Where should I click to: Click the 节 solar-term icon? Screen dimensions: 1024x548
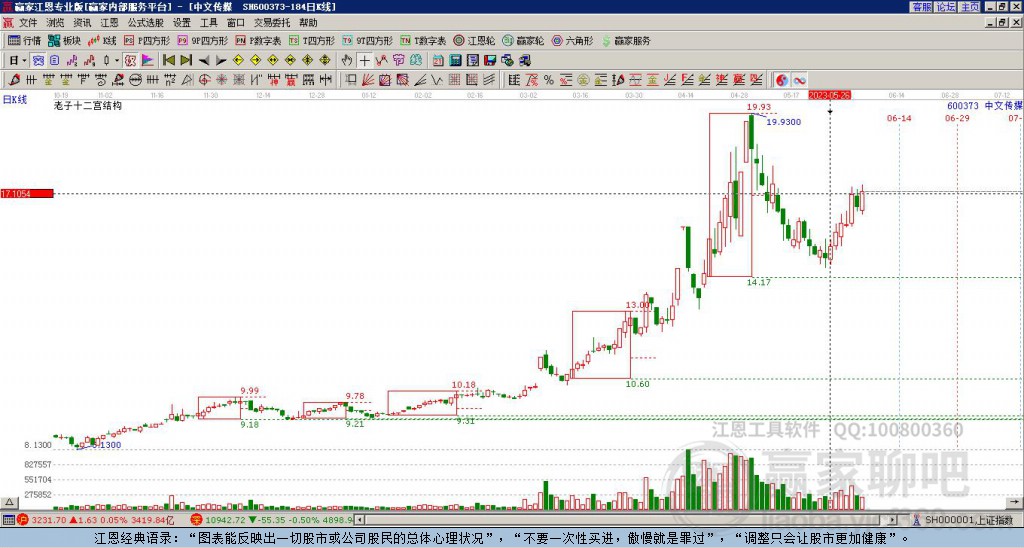(x=398, y=61)
